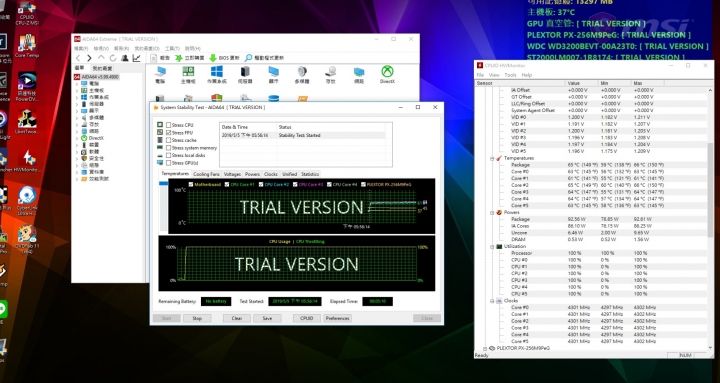Click the green BIOS update arrow icon
This screenshot has width=720, height=383.
[213, 58]
